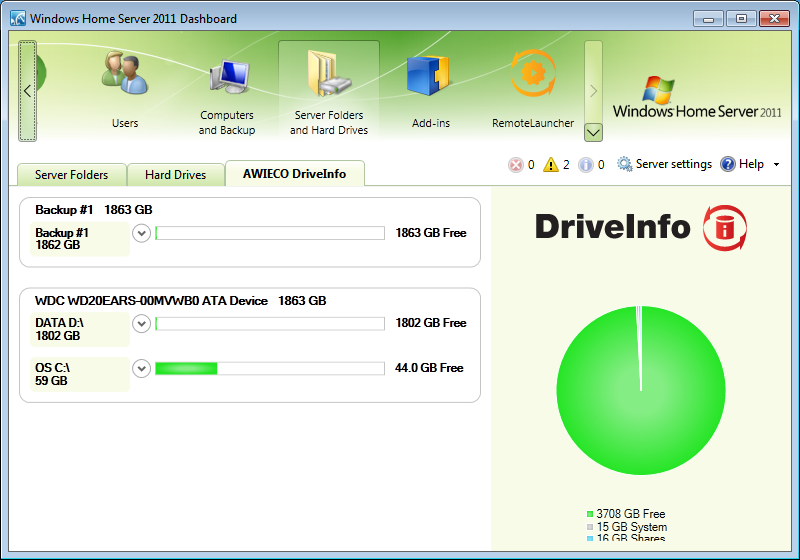Expand the DATA D:\ volume details
This screenshot has width=800, height=560.
click(x=141, y=323)
